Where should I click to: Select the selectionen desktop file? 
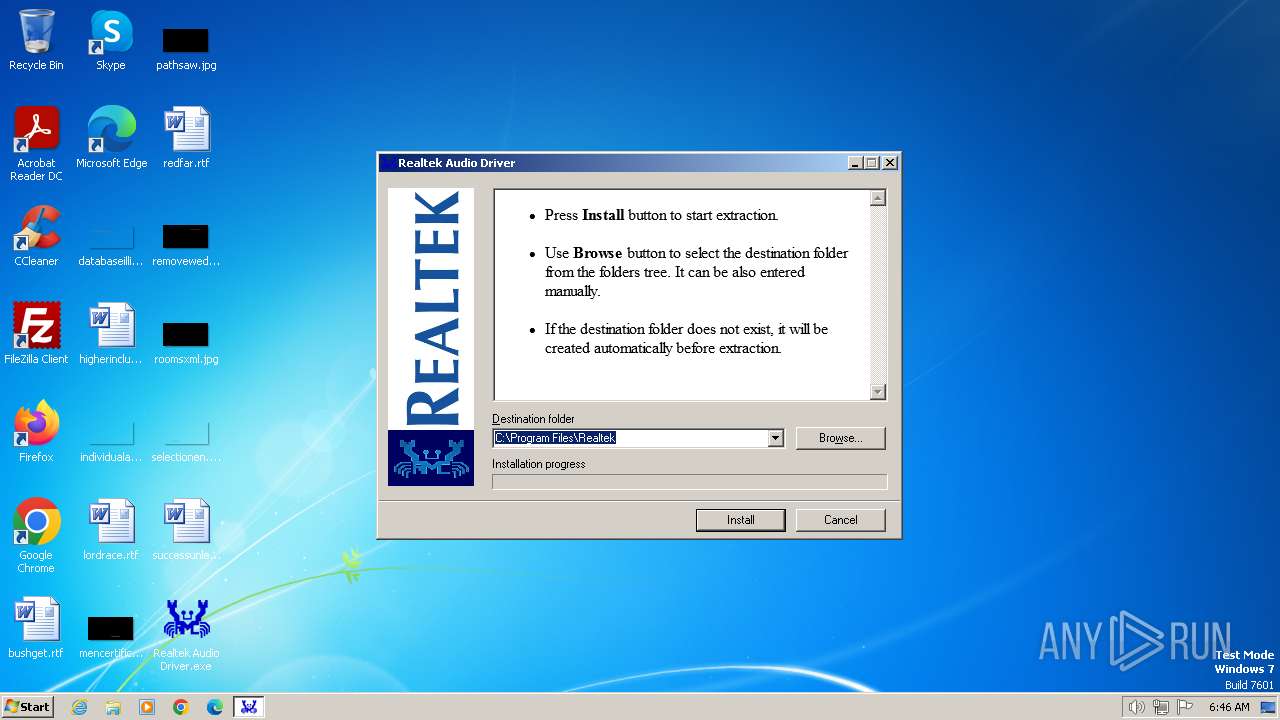click(186, 440)
